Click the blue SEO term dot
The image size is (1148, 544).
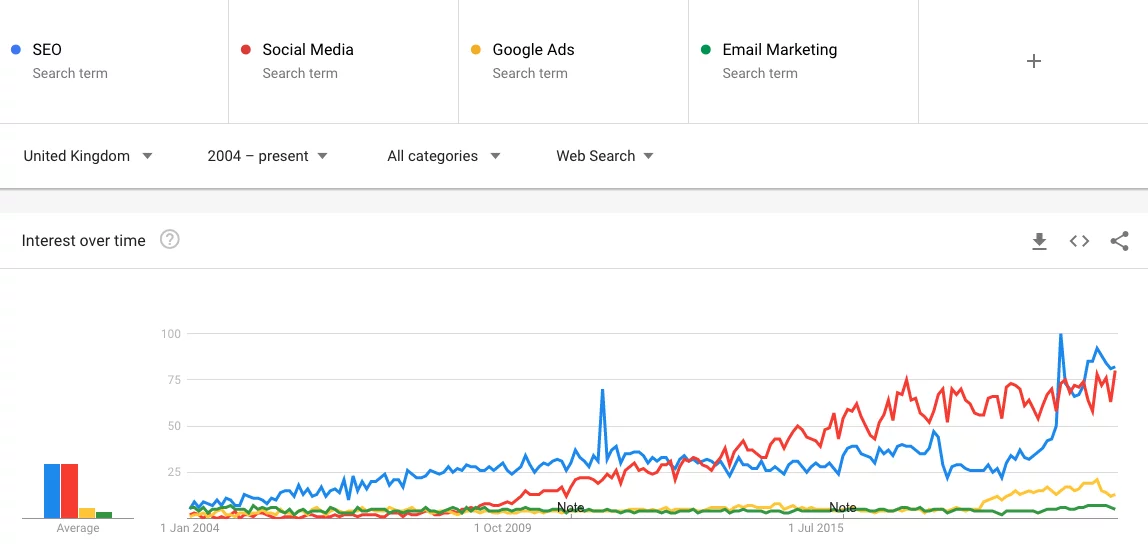16,50
